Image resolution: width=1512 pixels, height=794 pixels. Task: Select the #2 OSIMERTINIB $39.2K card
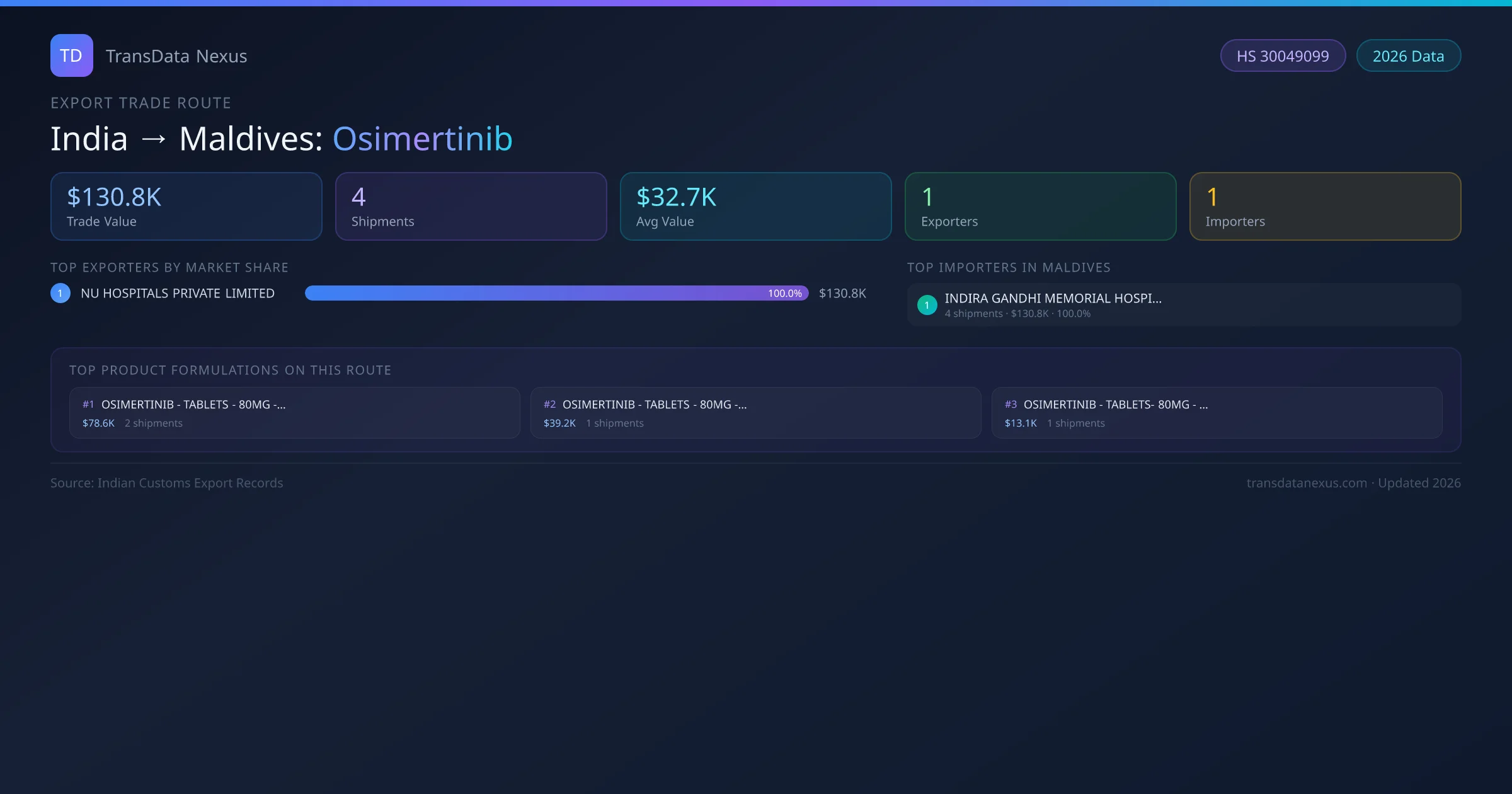[755, 413]
